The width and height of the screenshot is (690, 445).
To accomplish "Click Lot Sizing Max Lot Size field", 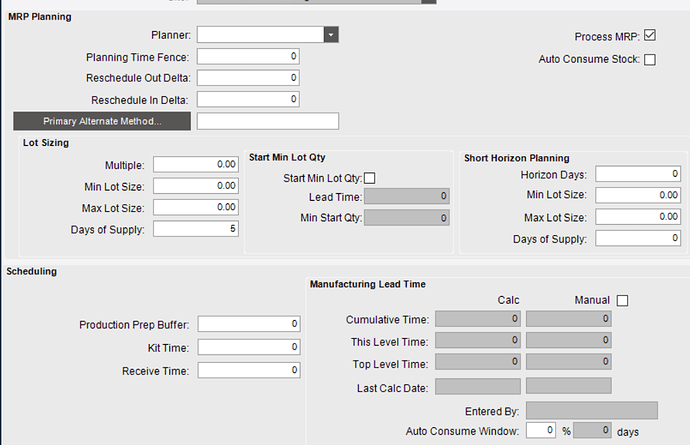I will point(196,207).
